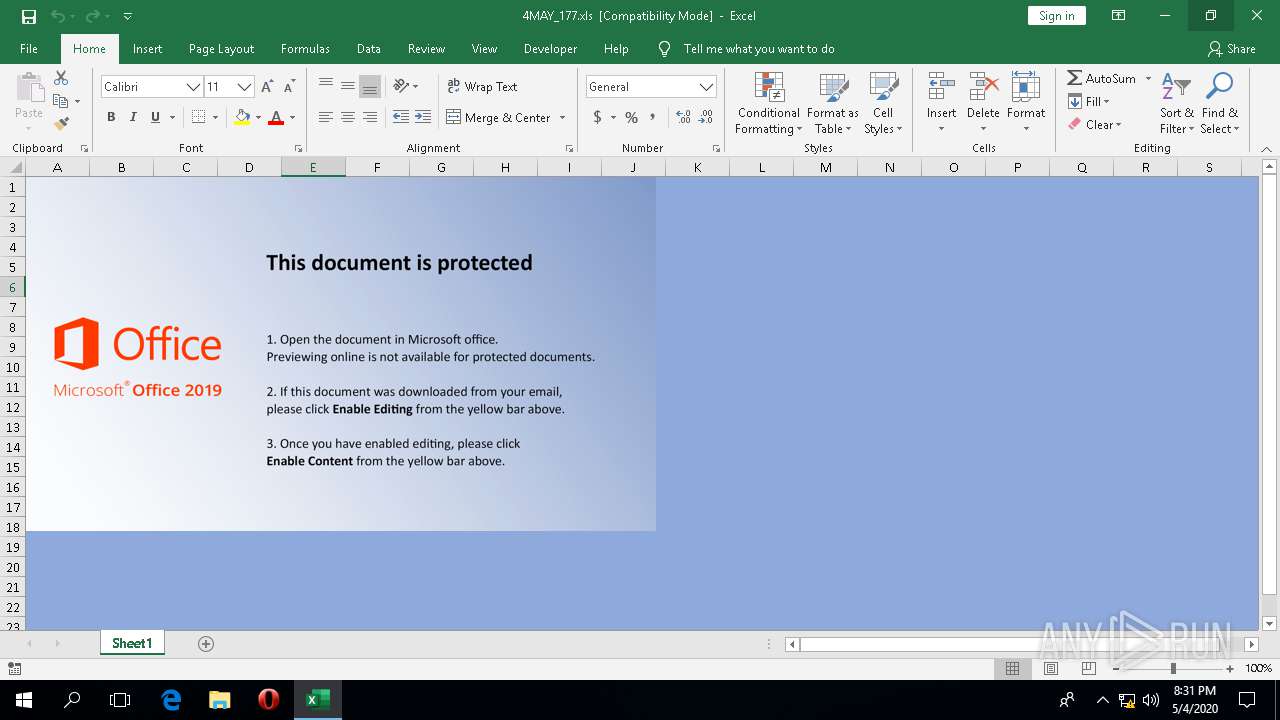Open Format as Table gallery
This screenshot has width=1280, height=720.
tap(833, 103)
